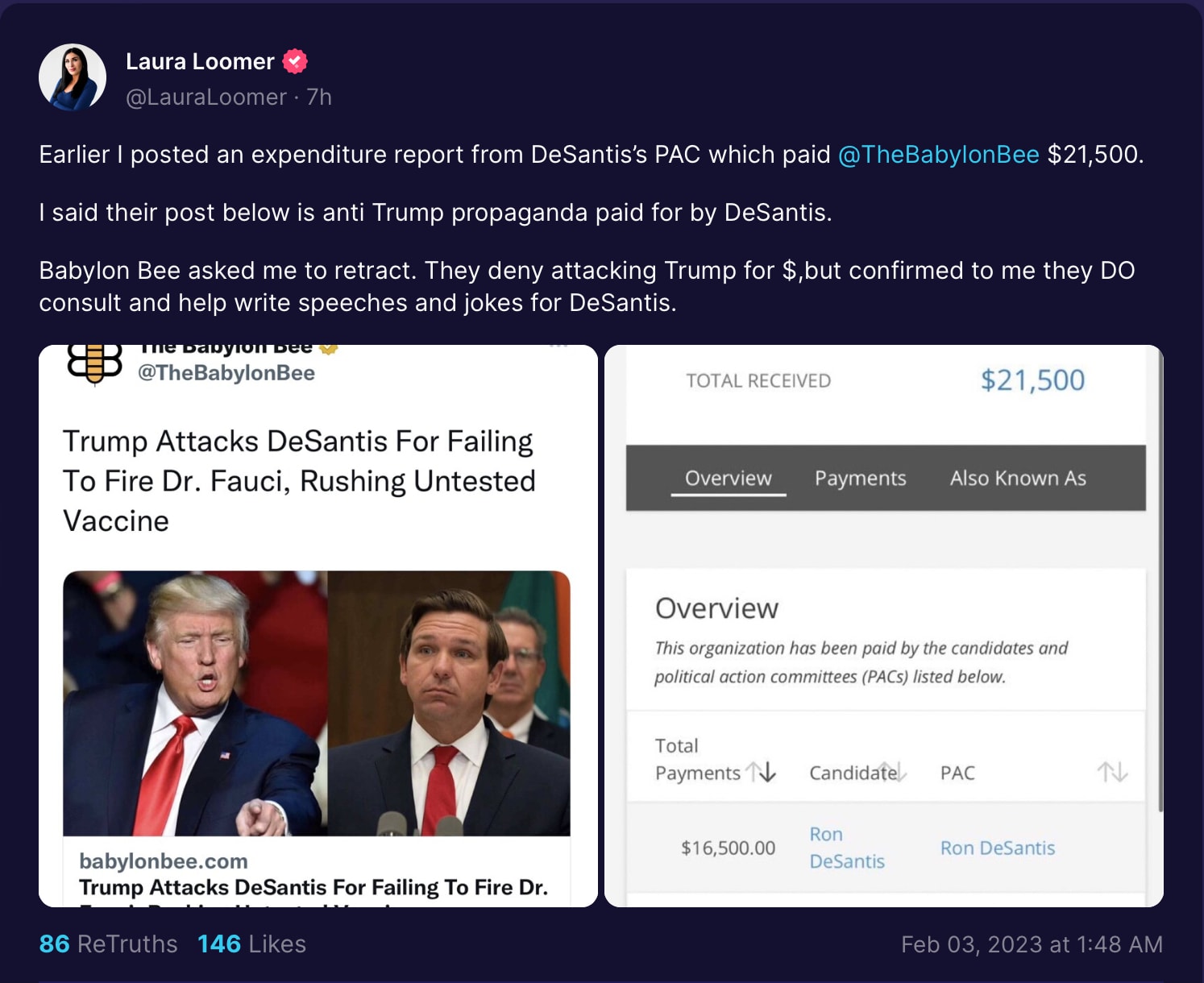1204x983 pixels.
Task: View the 86 ReTruths count
Action: coord(108,944)
